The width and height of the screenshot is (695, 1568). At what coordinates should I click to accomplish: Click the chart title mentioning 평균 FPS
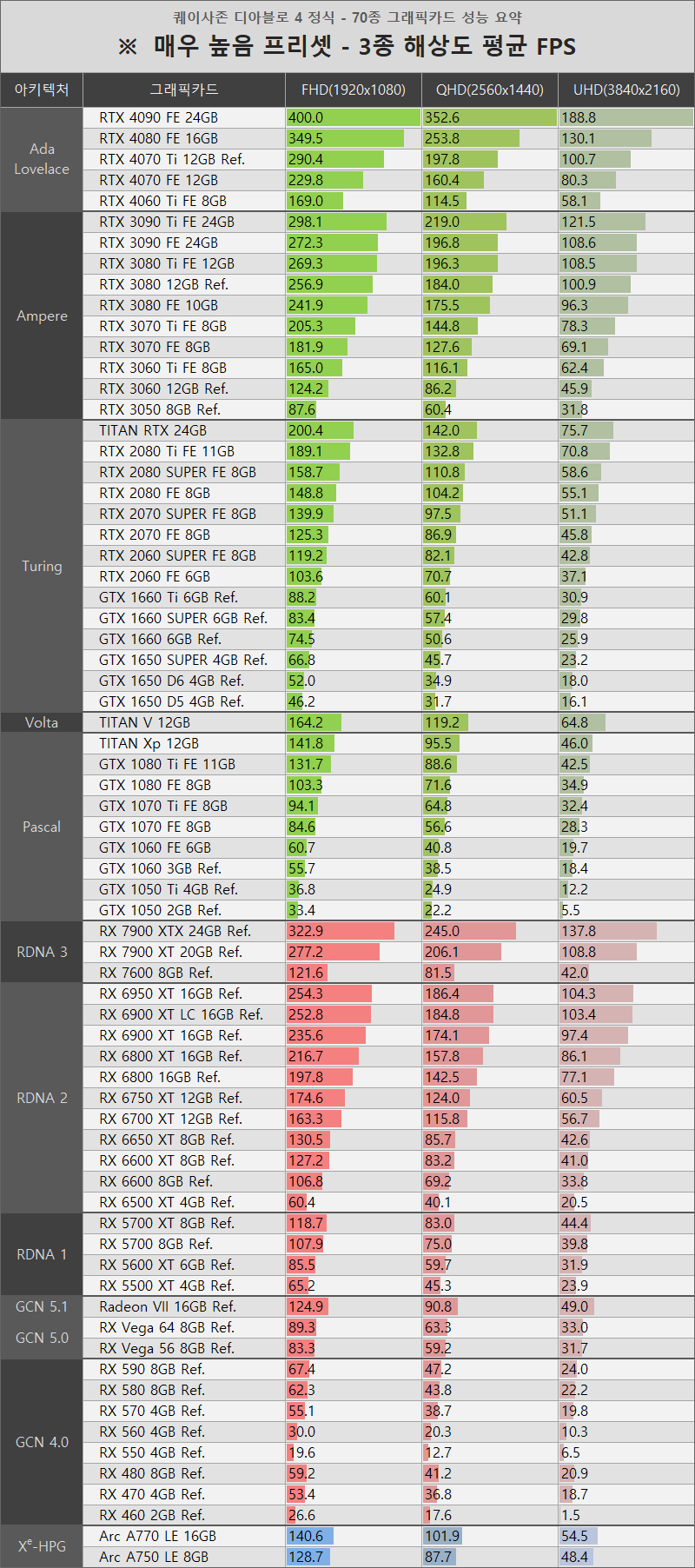(x=347, y=46)
